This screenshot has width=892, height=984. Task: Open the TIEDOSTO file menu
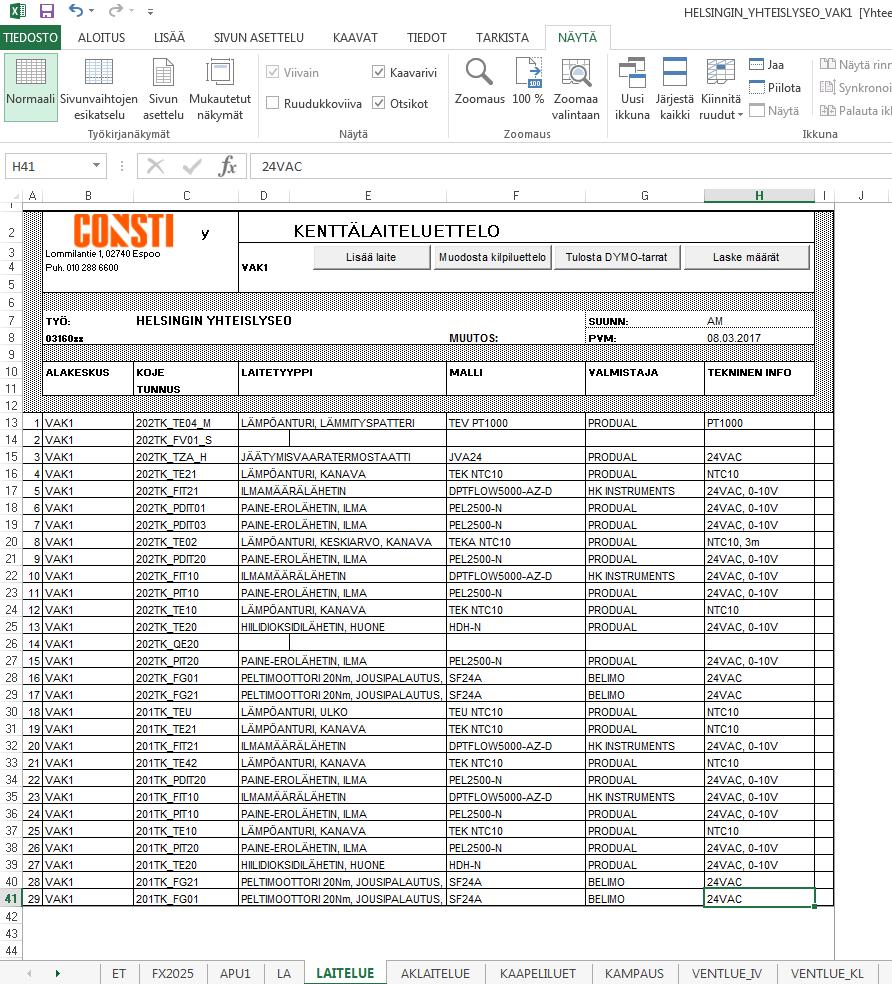[30, 38]
